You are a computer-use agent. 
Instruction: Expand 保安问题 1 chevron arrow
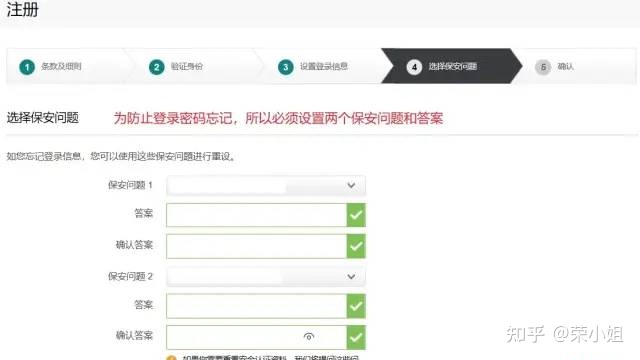point(351,186)
